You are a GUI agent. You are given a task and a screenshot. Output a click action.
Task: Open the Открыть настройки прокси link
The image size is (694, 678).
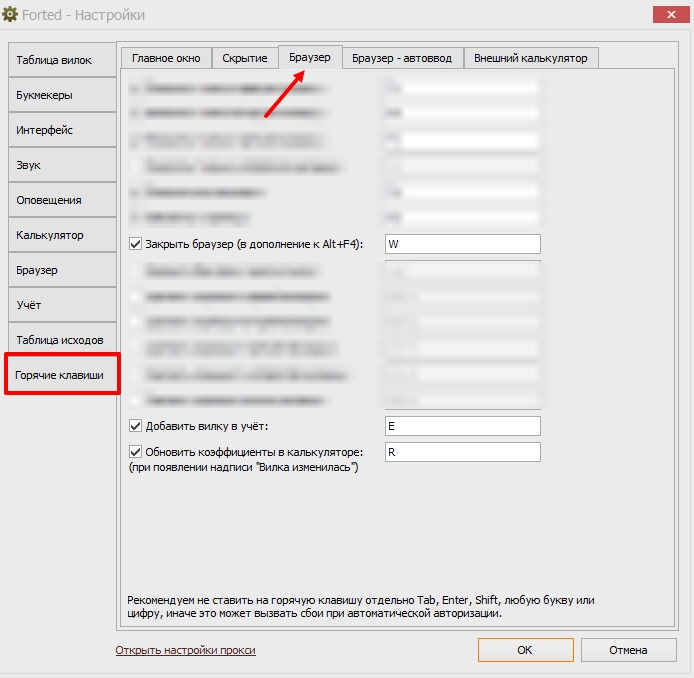[x=185, y=650]
